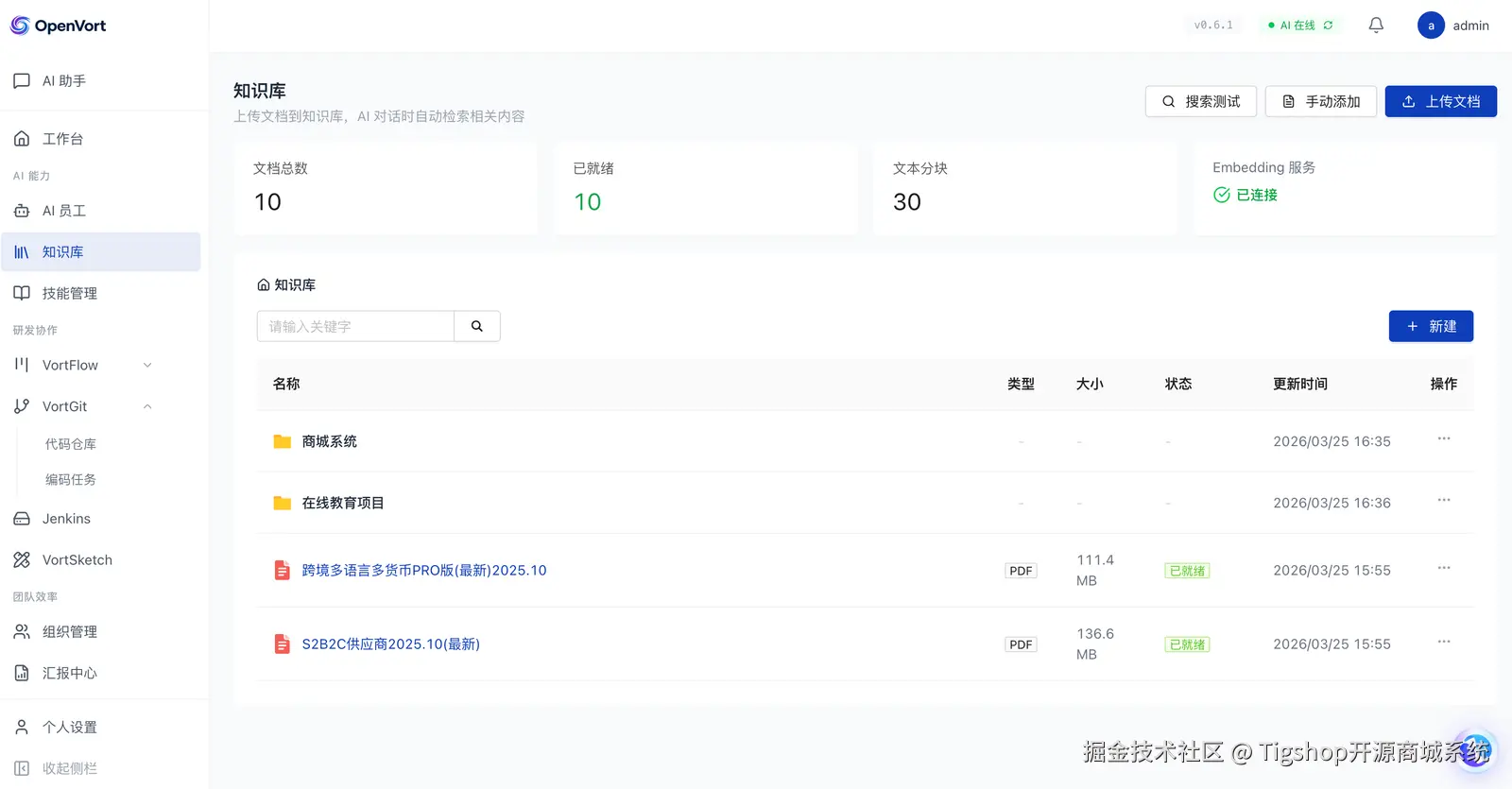Open more actions for 商城系统
This screenshot has height=789, width=1512.
tap(1444, 438)
